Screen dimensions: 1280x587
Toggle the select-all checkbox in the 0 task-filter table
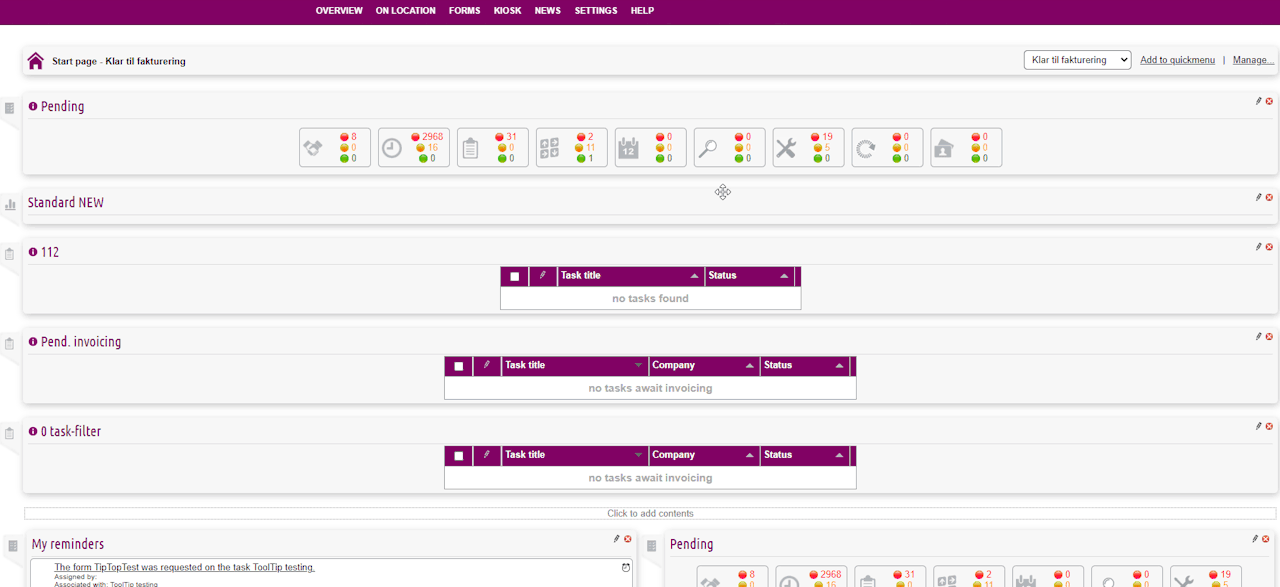coord(459,456)
